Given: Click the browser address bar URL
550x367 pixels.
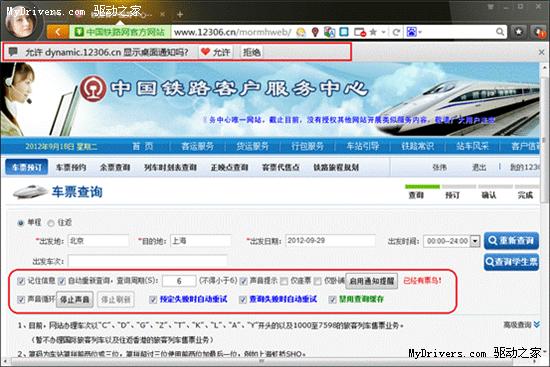Looking at the screenshot, I should 233,32.
